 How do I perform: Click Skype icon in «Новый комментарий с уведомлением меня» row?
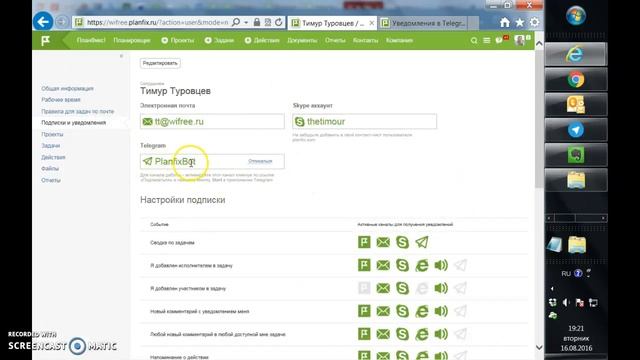click(x=402, y=311)
